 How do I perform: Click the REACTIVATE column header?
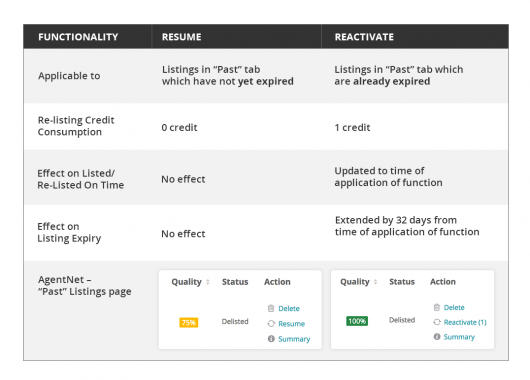point(364,37)
